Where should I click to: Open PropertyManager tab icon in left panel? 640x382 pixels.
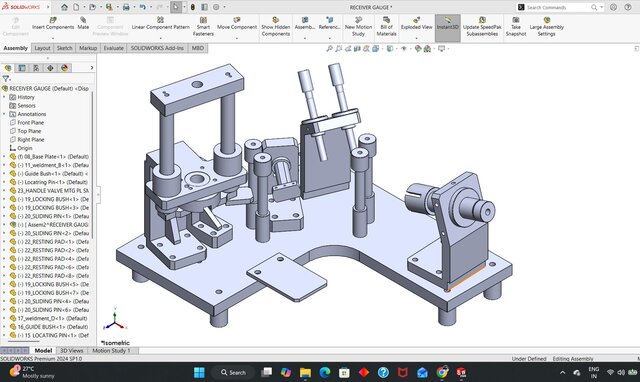[x=22, y=68]
